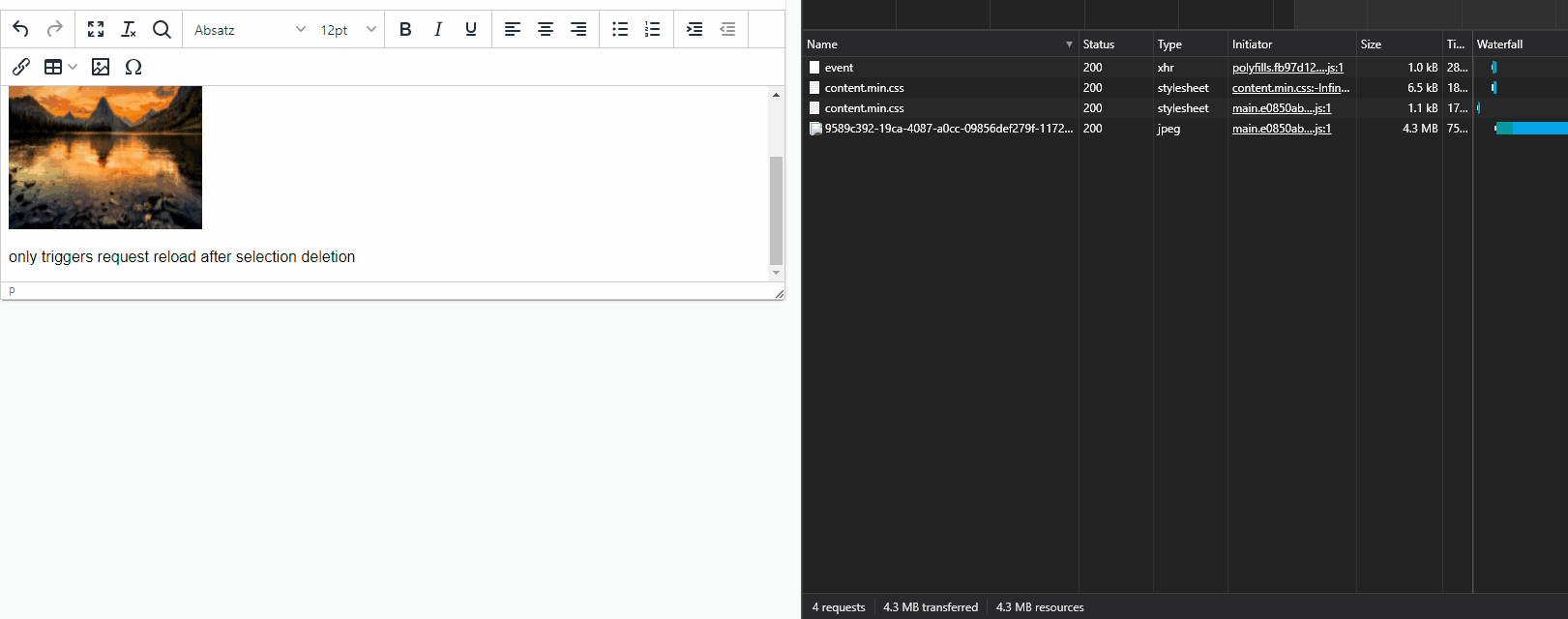Select the mountain lake image in editor
Image resolution: width=1568 pixels, height=619 pixels.
click(105, 158)
